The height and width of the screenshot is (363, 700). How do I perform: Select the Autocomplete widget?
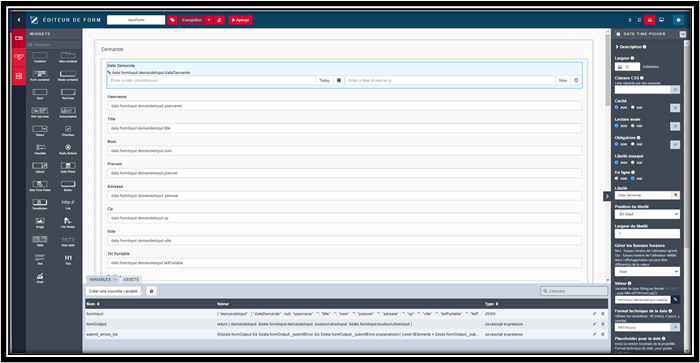(x=68, y=112)
